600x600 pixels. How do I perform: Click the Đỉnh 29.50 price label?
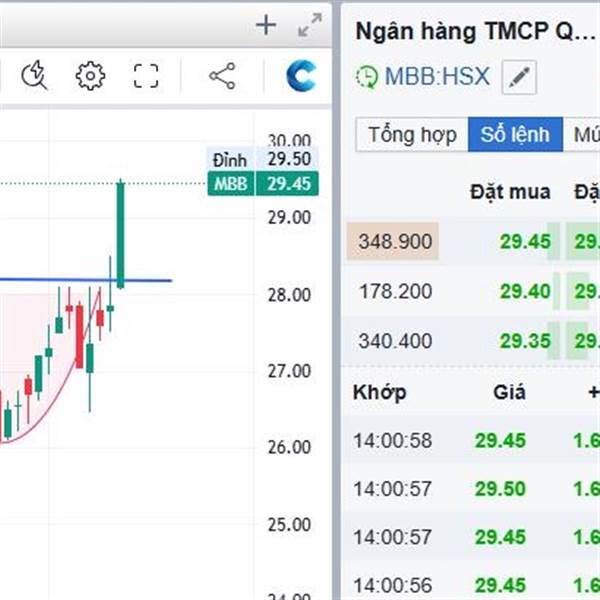click(262, 159)
